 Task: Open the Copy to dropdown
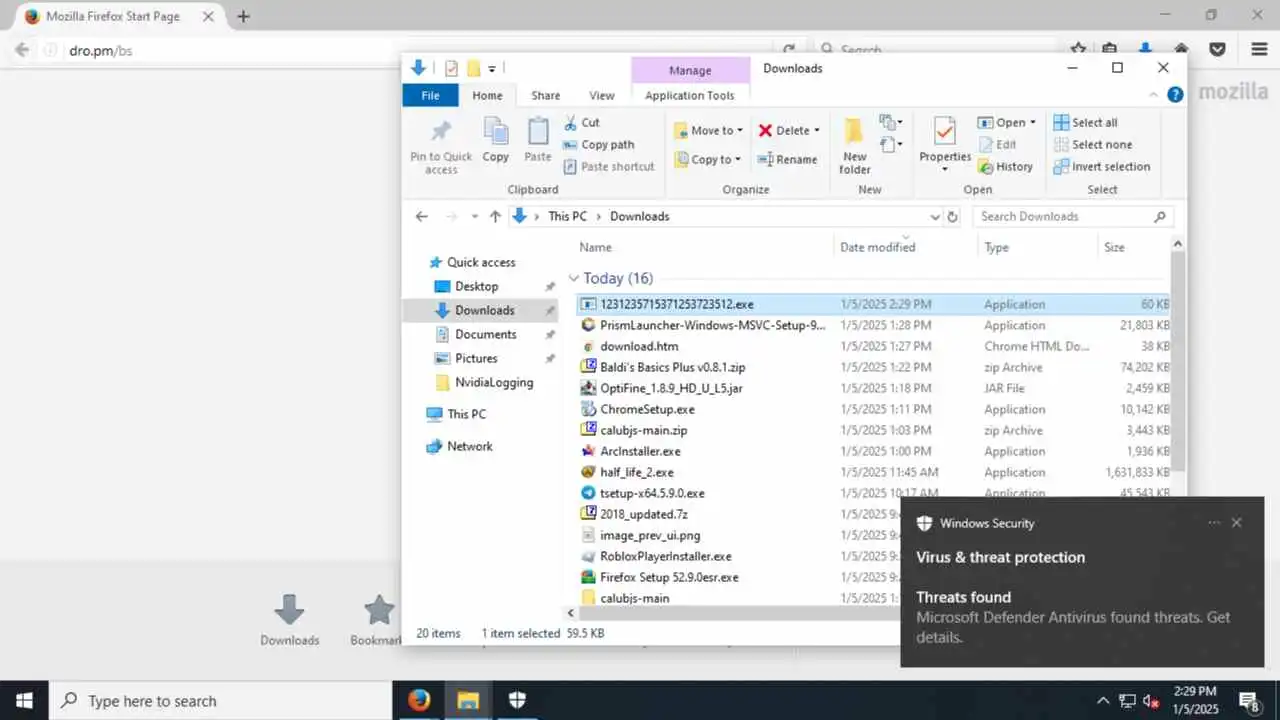tap(708, 159)
